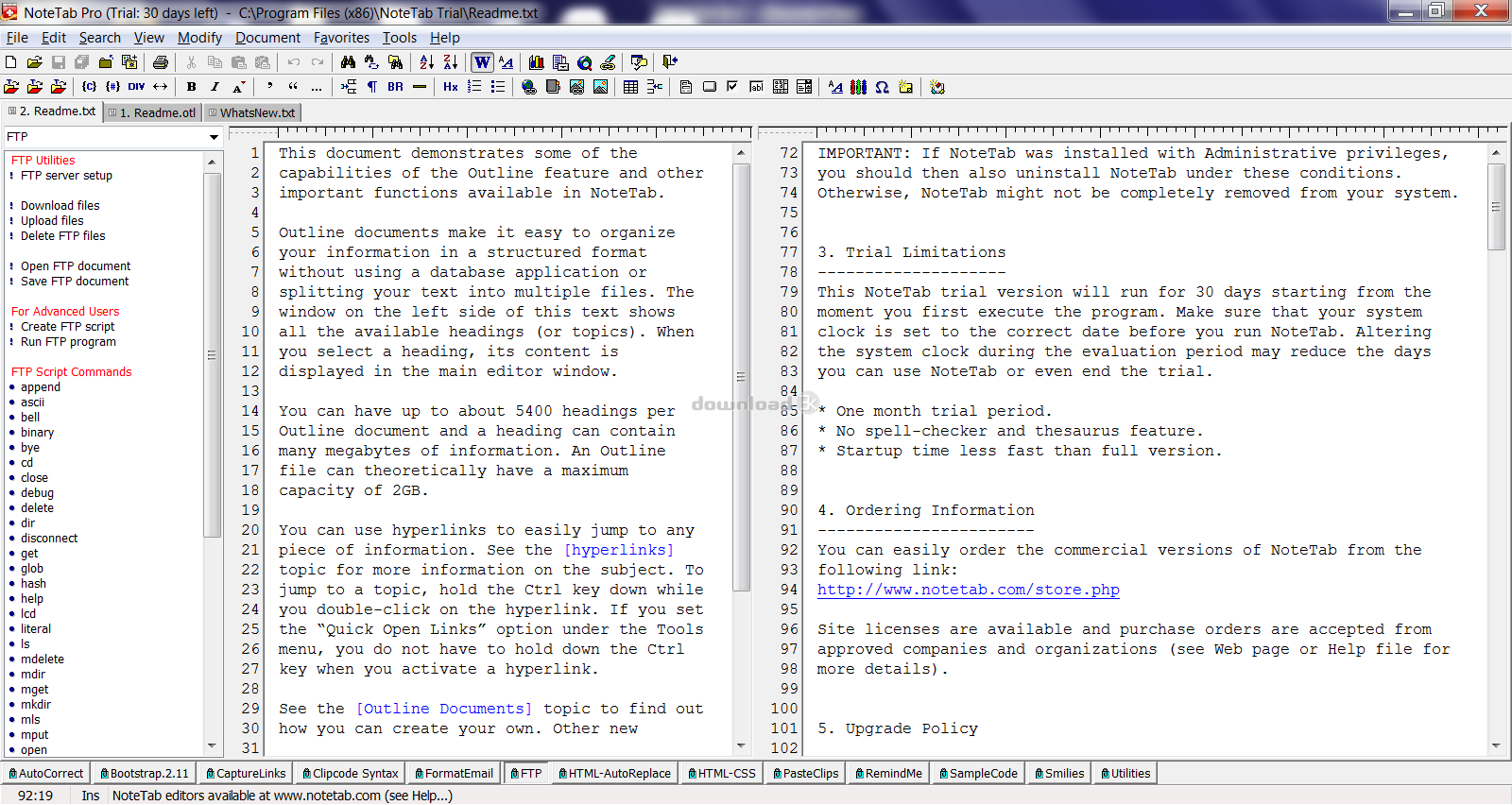This screenshot has height=805, width=1512.
Task: Open Find with the binoculars icon
Action: (349, 62)
